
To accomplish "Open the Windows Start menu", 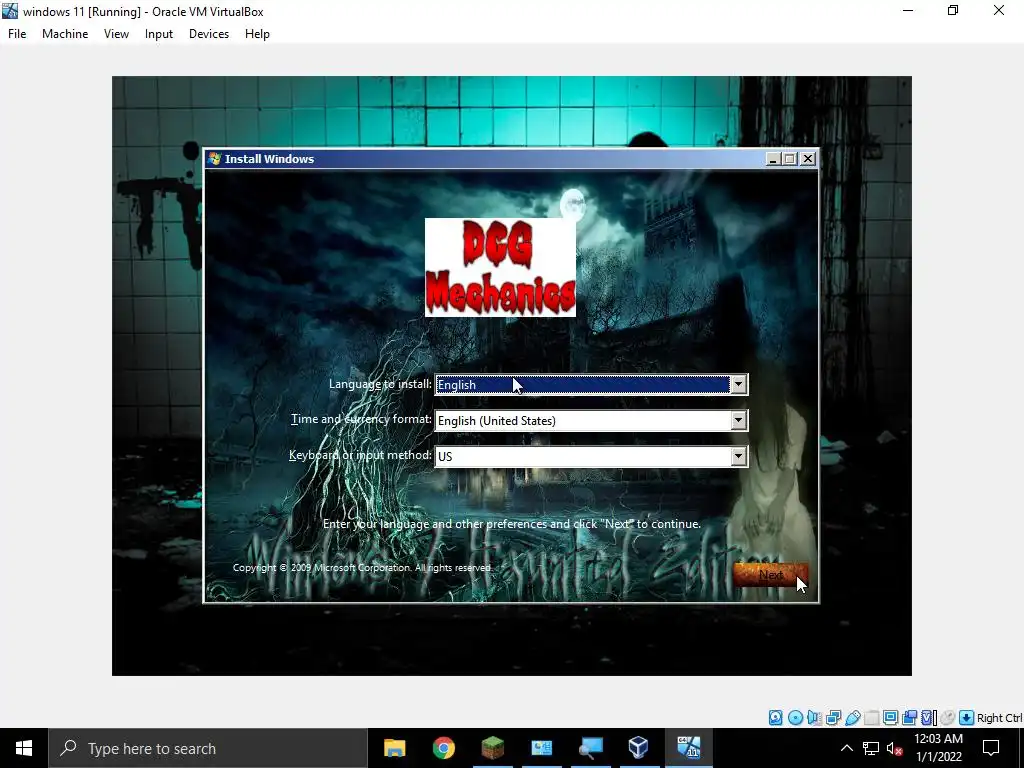I will click(24, 748).
